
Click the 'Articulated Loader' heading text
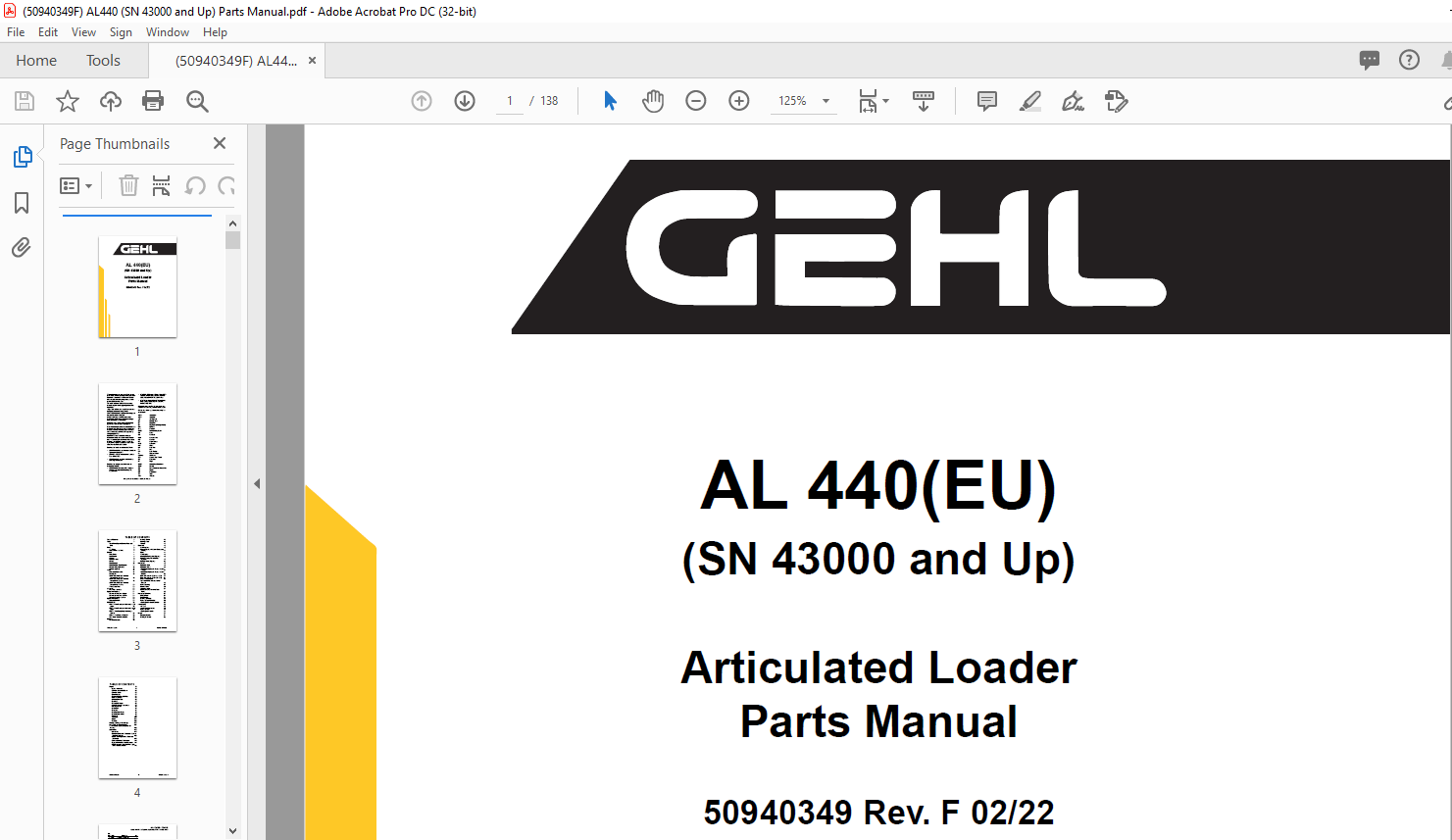tap(878, 668)
